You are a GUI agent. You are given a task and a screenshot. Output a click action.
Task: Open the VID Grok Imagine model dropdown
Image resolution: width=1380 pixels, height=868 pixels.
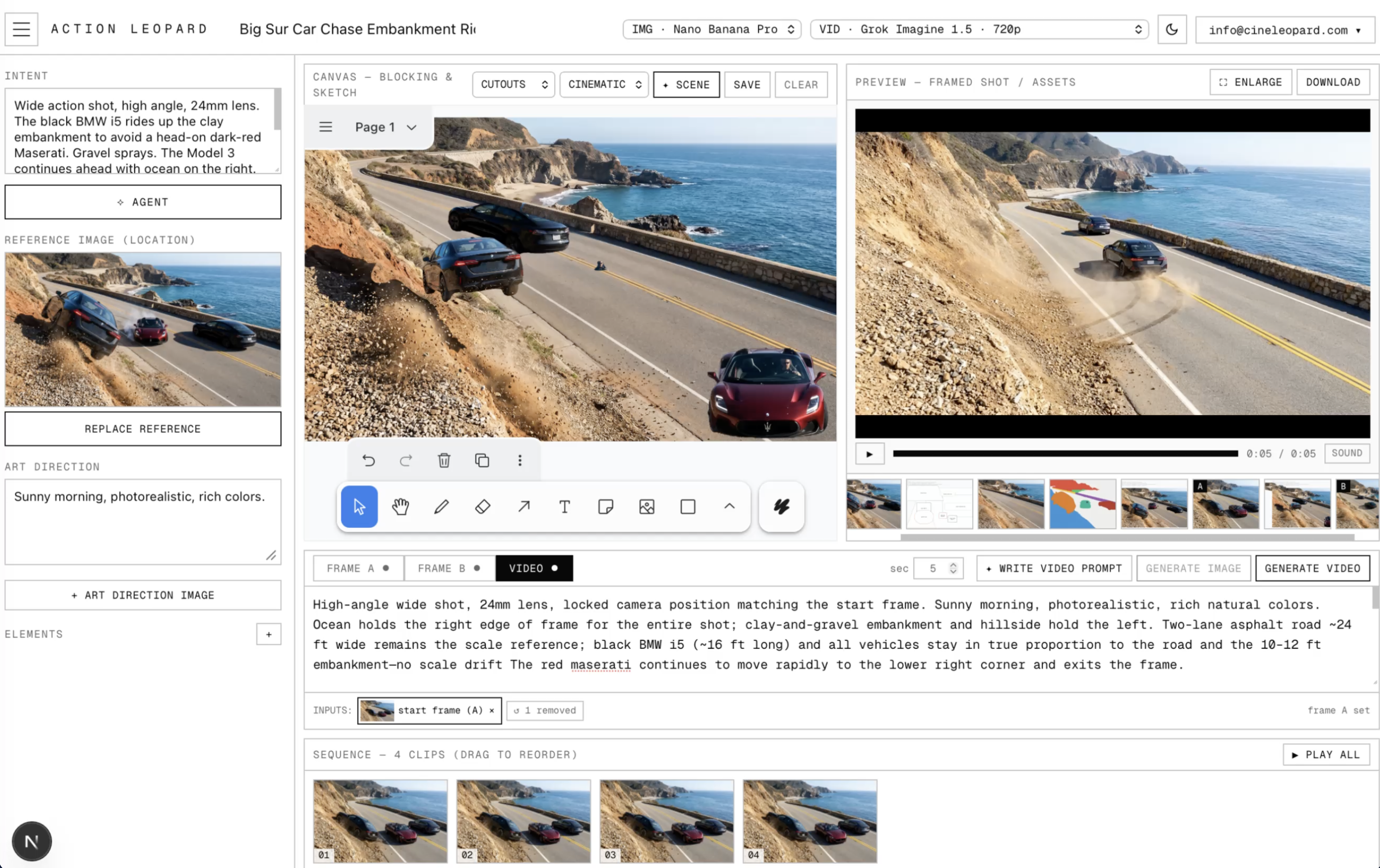[x=979, y=29]
